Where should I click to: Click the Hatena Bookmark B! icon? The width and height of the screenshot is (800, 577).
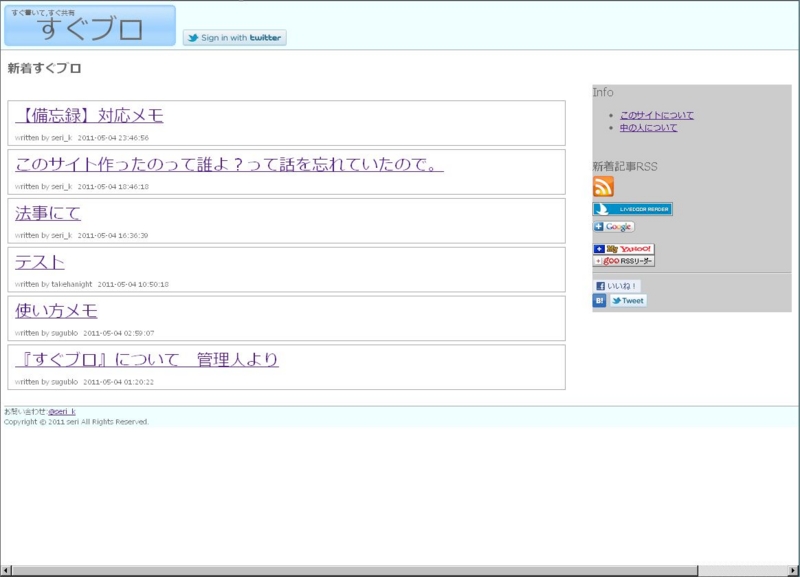click(598, 302)
